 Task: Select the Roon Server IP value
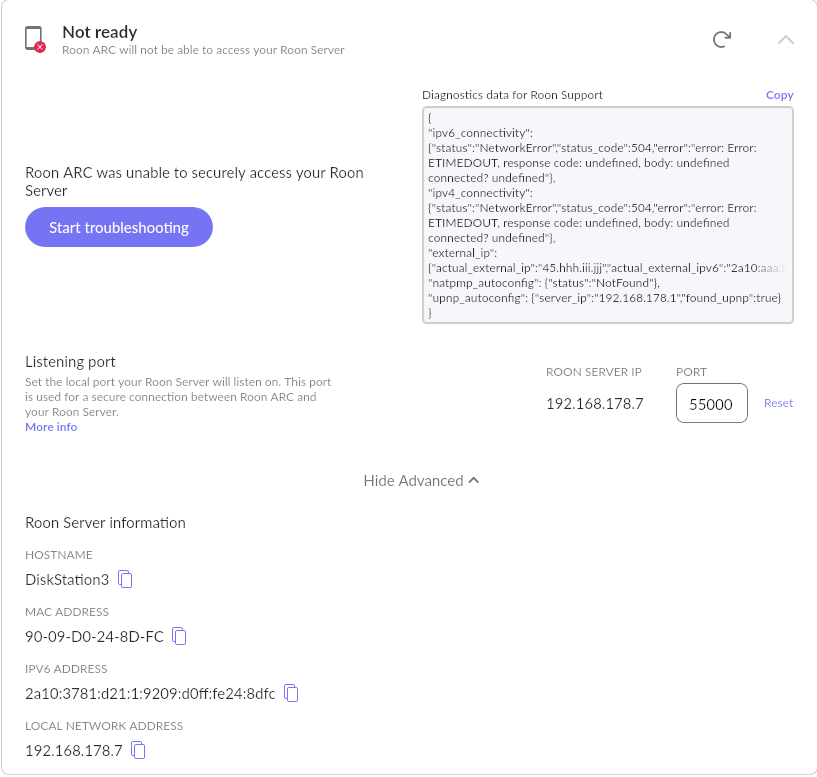point(595,403)
